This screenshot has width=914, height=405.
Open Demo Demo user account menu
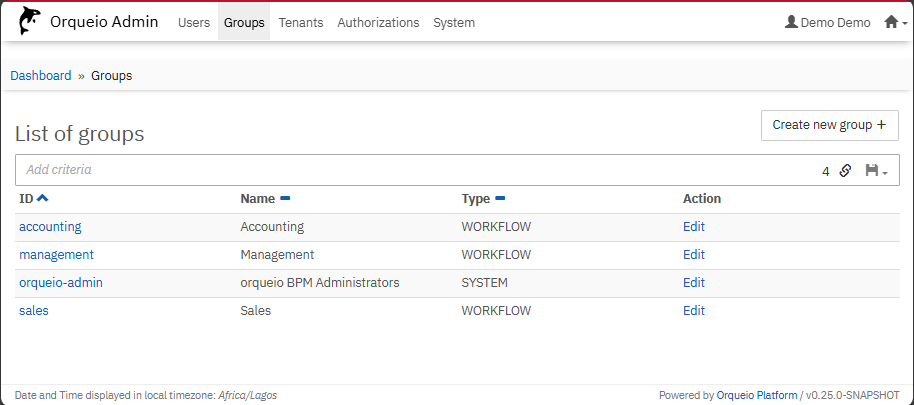tap(827, 22)
